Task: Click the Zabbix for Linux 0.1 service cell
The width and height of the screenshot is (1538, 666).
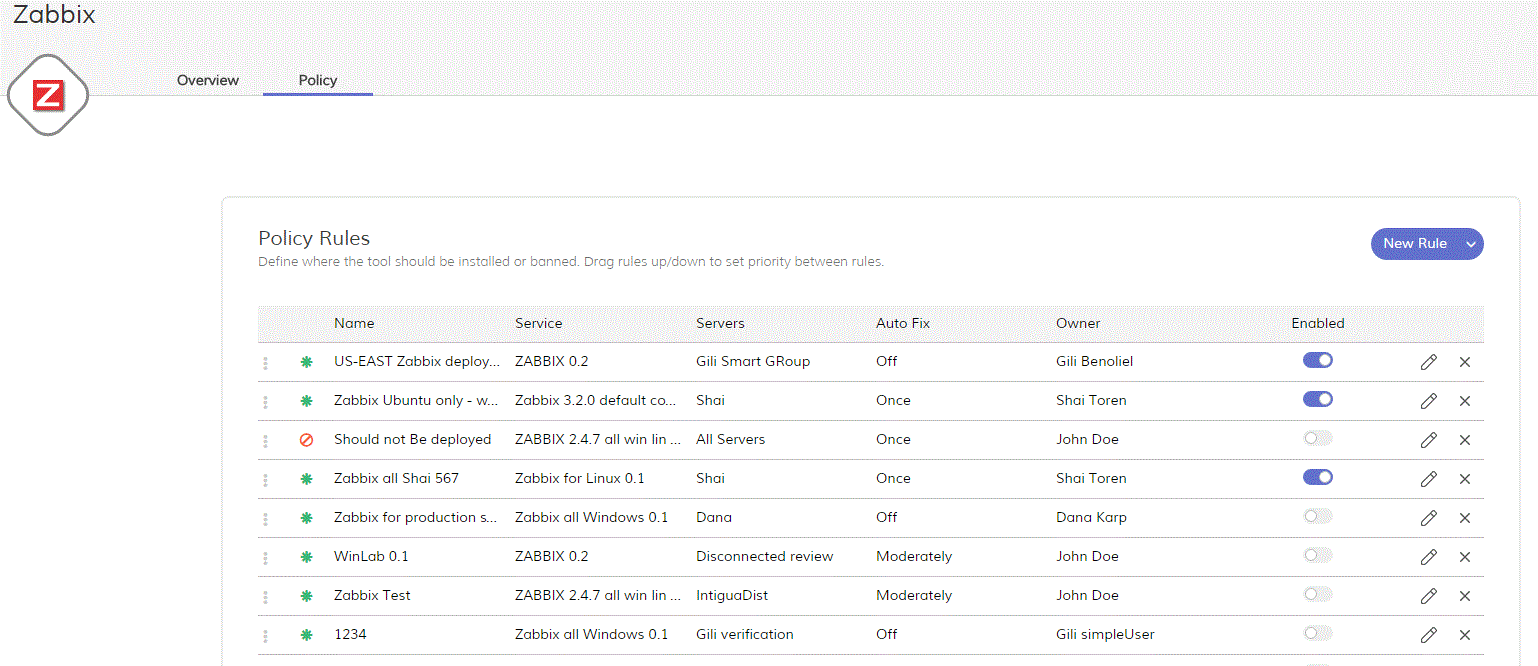Action: click(x=580, y=478)
